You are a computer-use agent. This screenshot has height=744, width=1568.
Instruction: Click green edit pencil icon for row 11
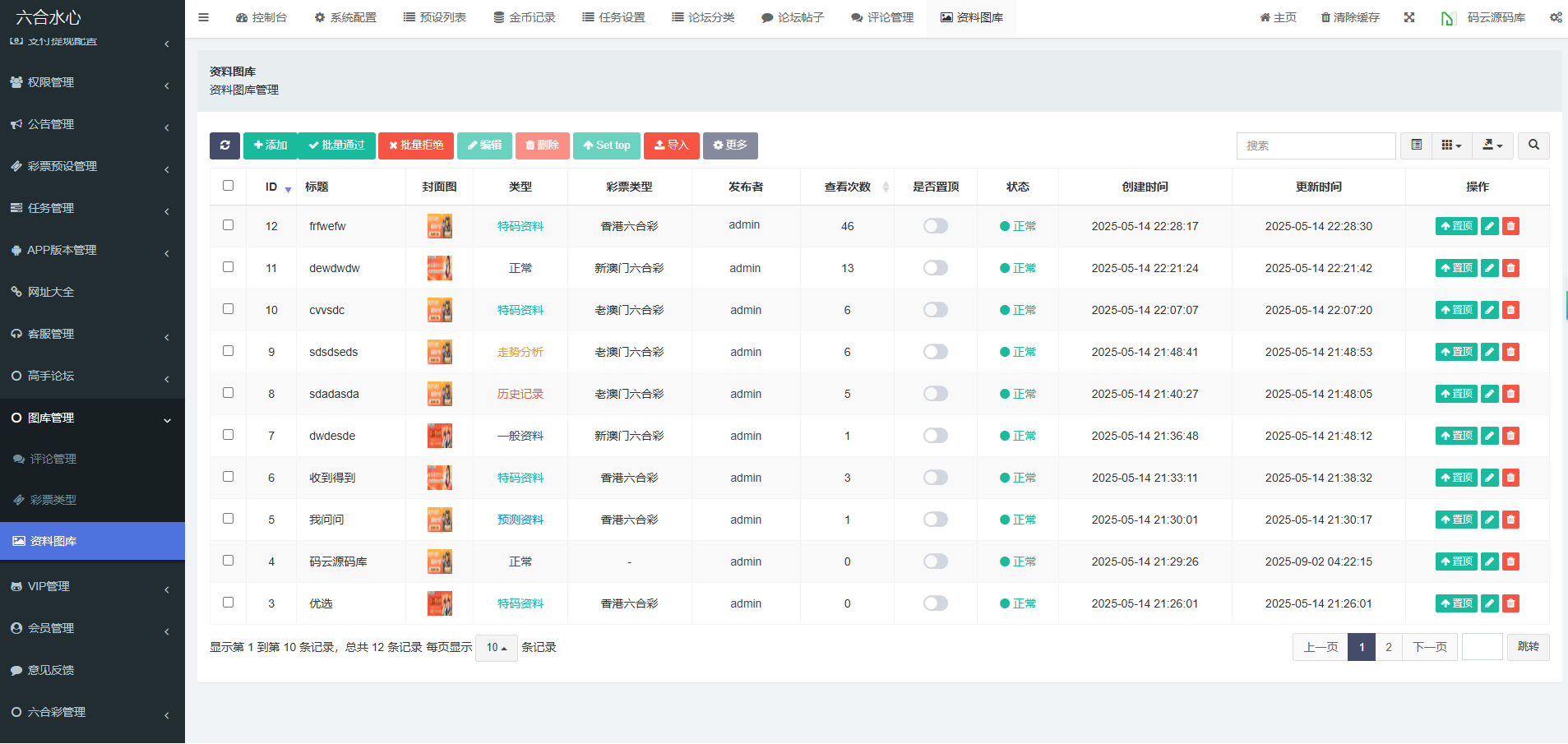tap(1489, 268)
